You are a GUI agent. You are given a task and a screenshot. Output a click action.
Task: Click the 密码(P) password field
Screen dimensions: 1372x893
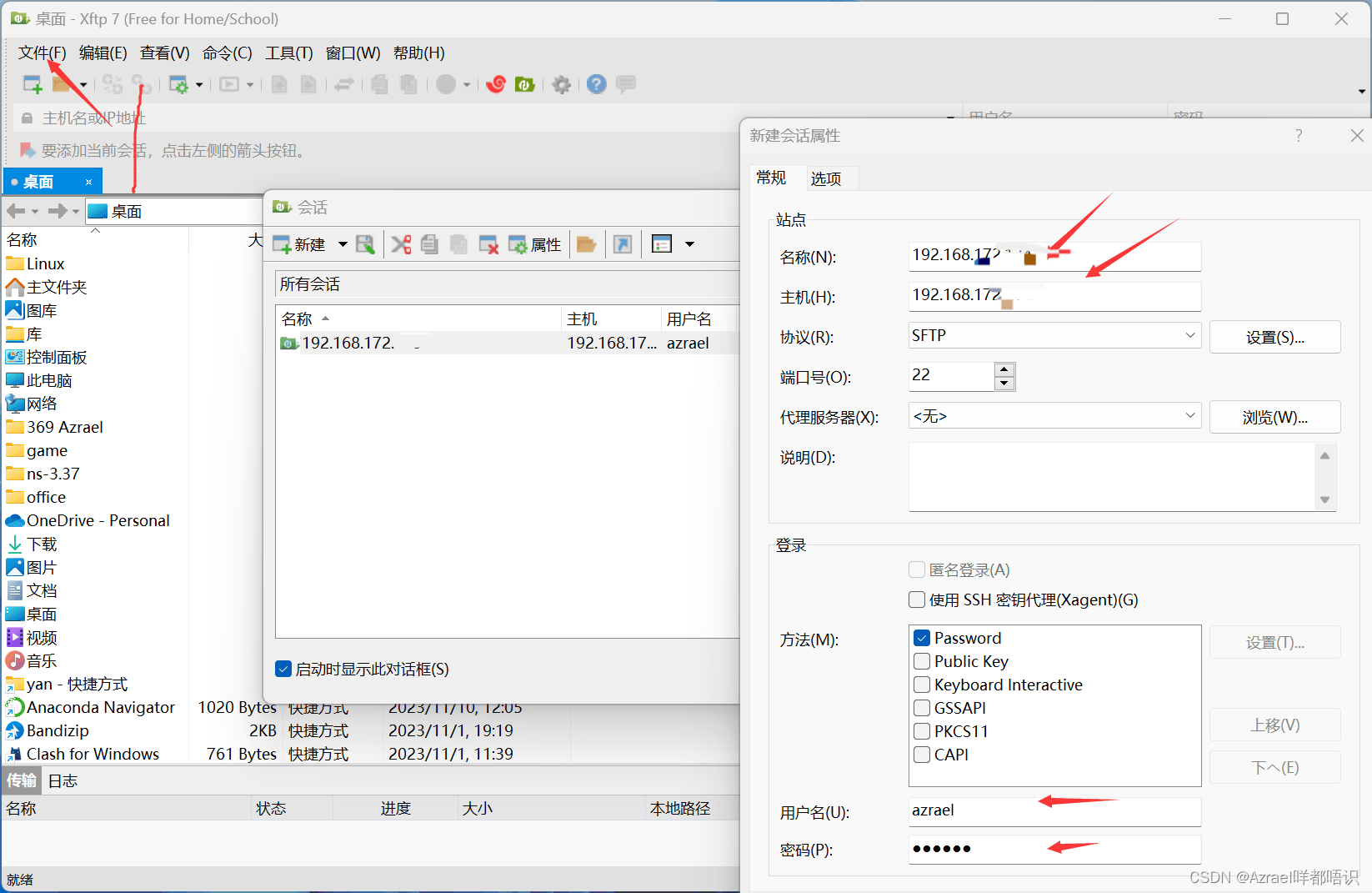coord(1054,849)
